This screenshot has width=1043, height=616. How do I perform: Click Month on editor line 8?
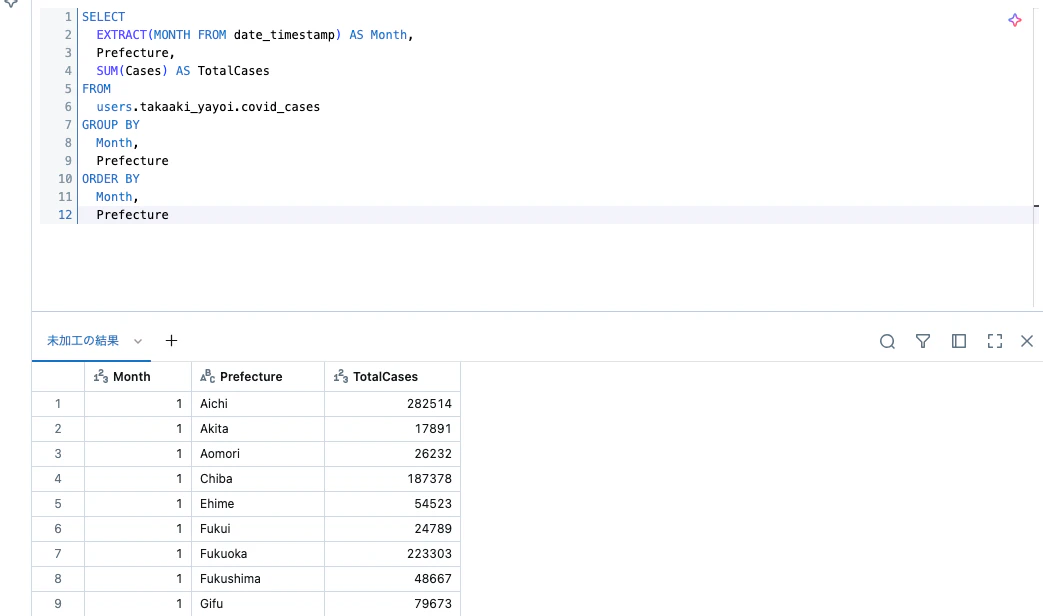[x=114, y=142]
